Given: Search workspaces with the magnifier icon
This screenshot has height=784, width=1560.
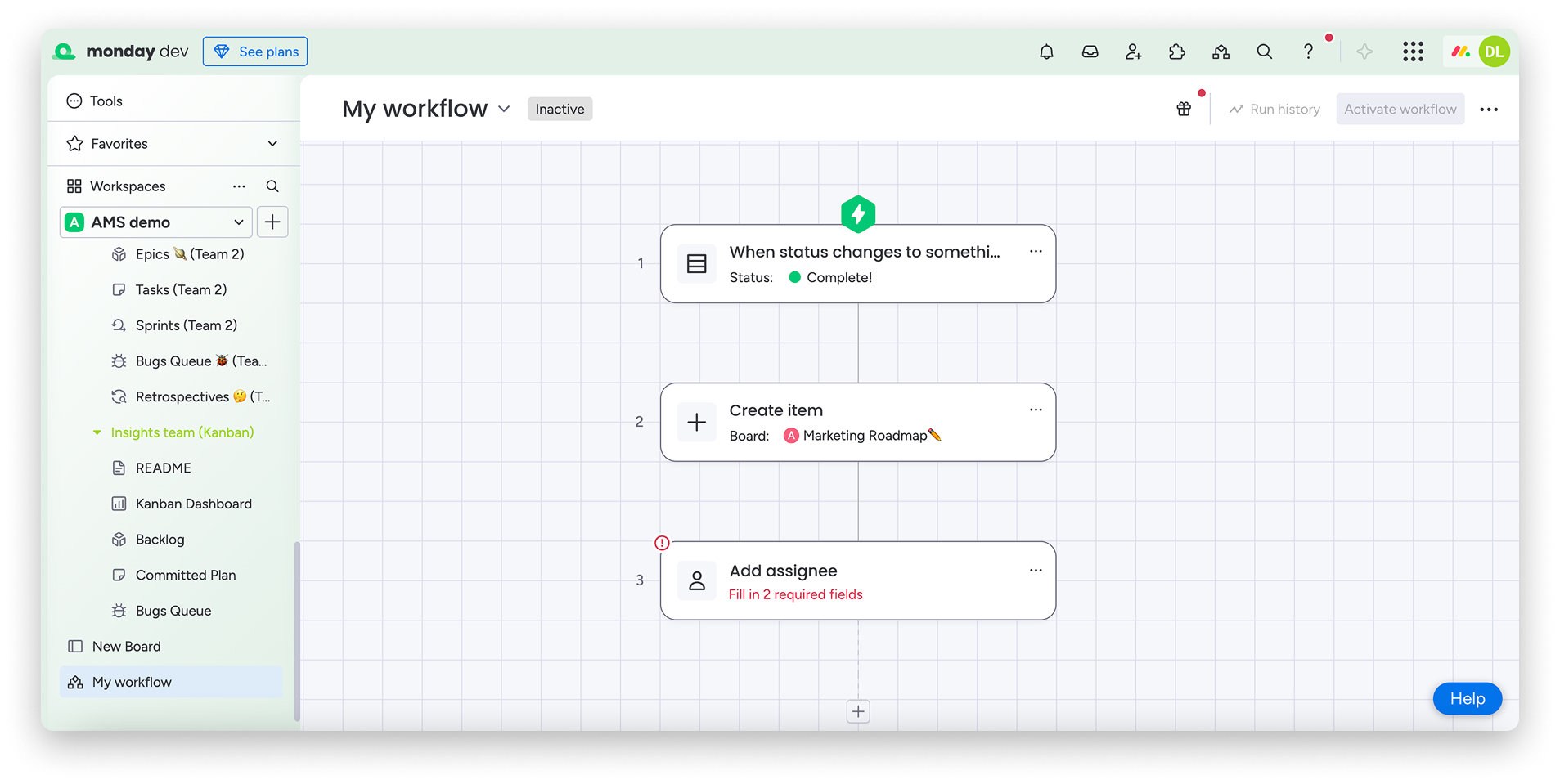Looking at the screenshot, I should [272, 186].
